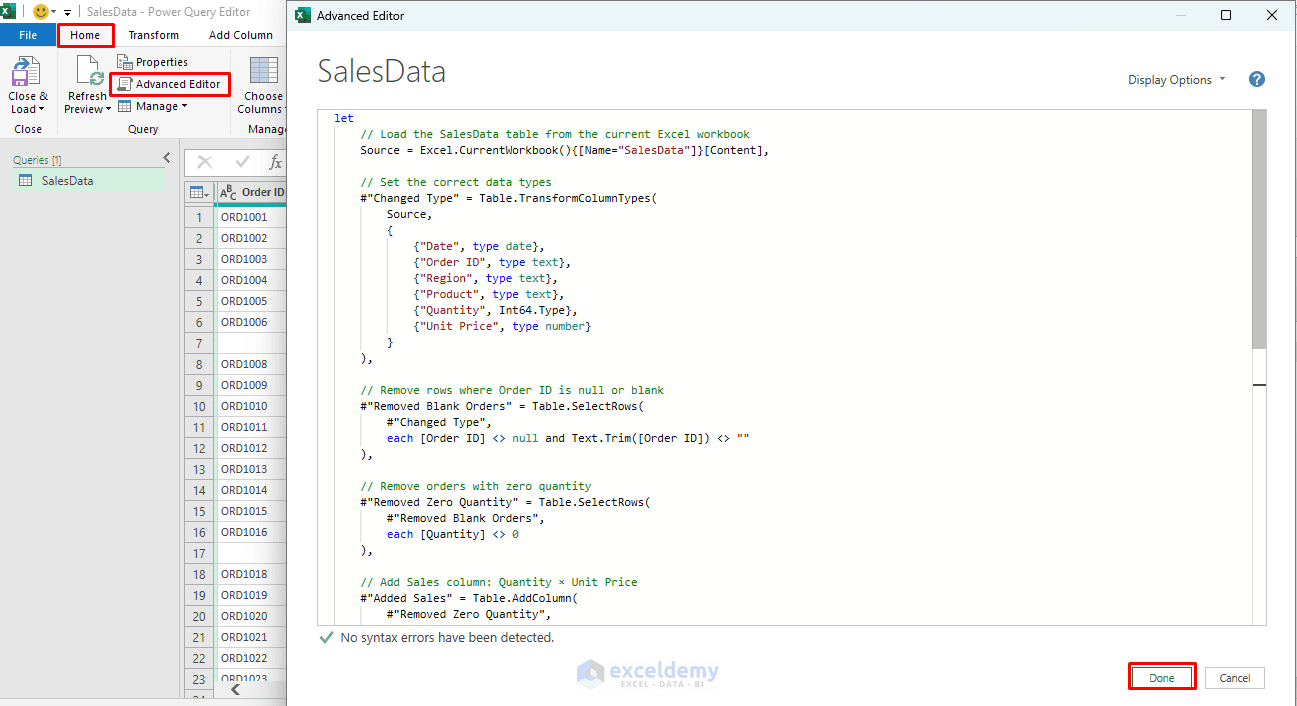Click cell ORD1003
The height and width of the screenshot is (706, 1297).
click(250, 259)
